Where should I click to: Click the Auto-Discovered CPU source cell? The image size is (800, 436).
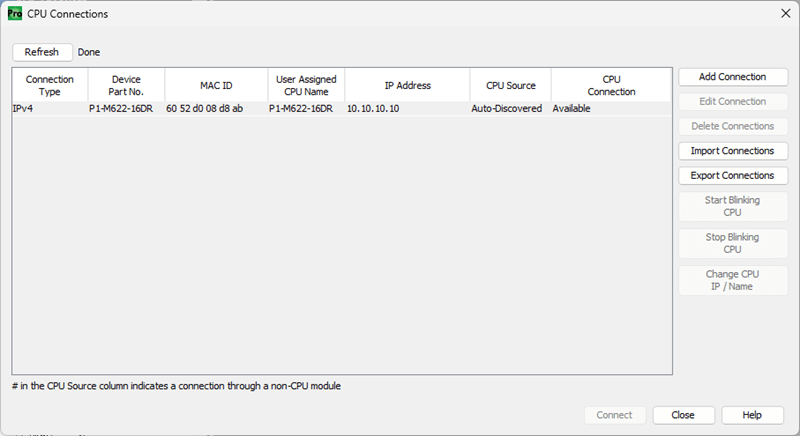coord(507,109)
